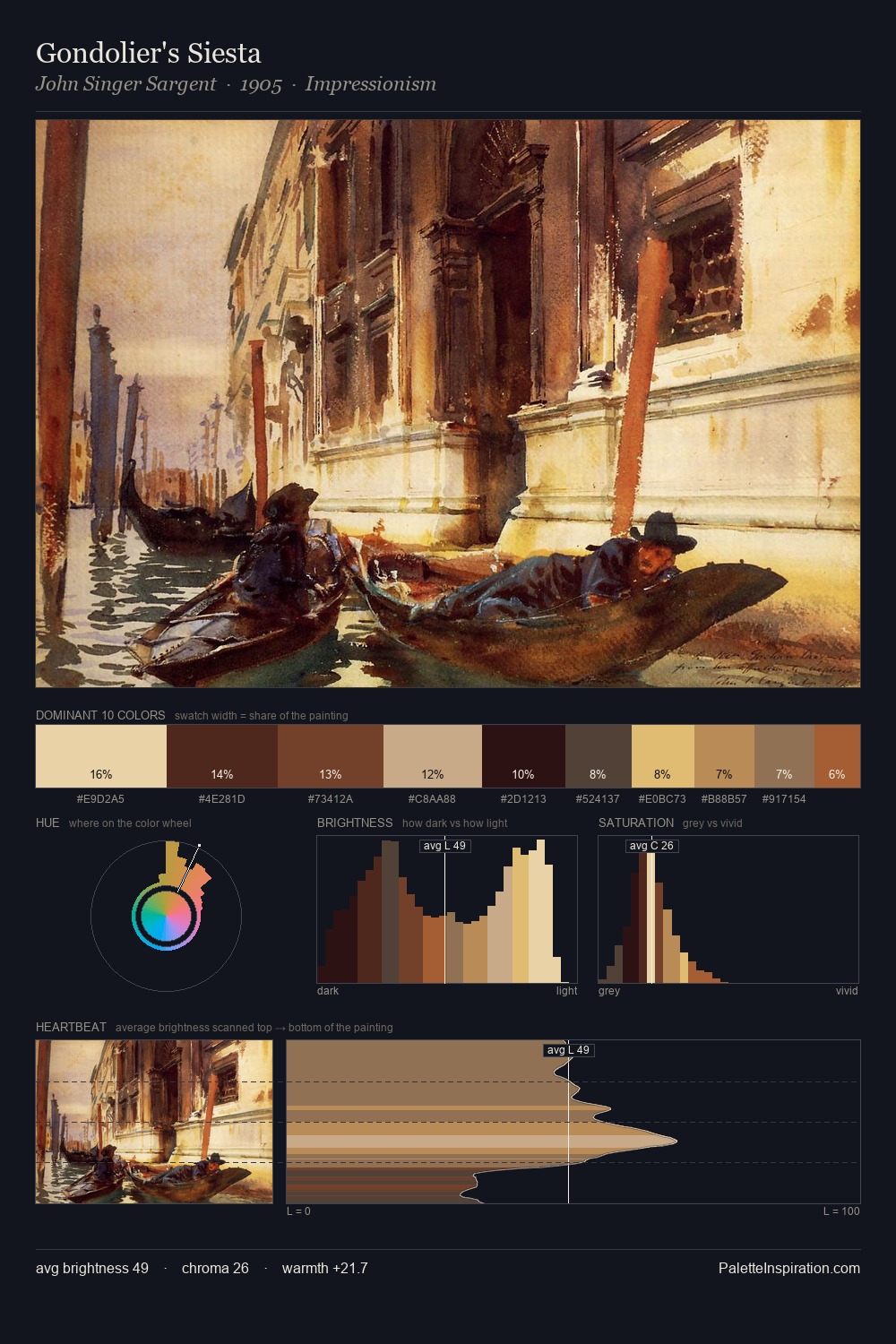Viewport: 896px width, 1344px height.
Task: Select 'where on the color wheel' caption
Action: click(130, 823)
